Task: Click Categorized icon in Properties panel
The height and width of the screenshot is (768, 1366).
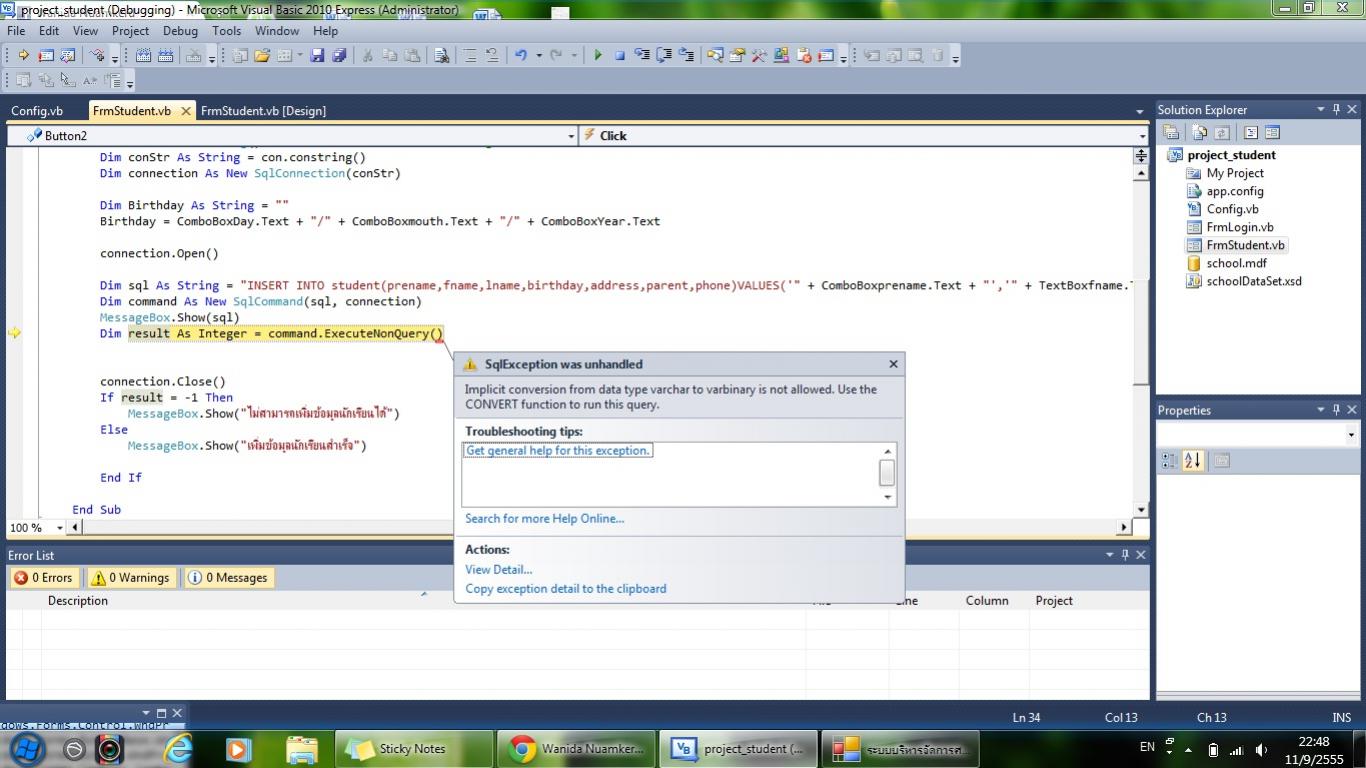Action: pyautogui.click(x=1170, y=460)
